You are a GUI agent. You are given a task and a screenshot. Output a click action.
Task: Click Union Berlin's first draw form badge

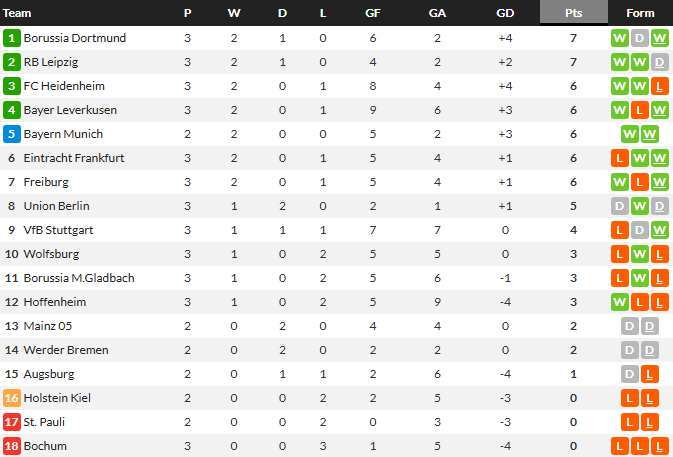click(620, 206)
